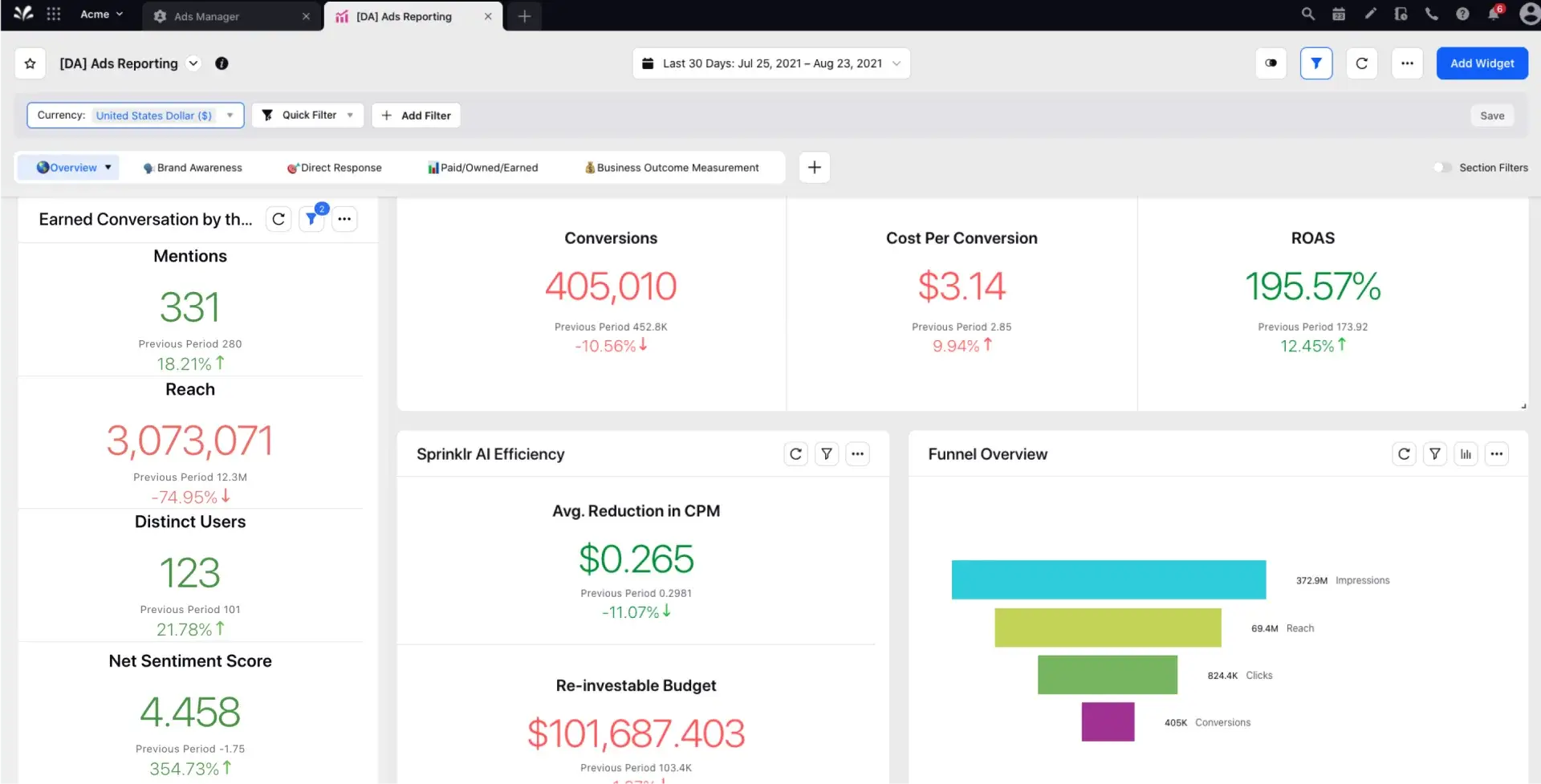Open Paid/Owned/Earned section
Image resolution: width=1541 pixels, height=784 pixels.
point(483,168)
